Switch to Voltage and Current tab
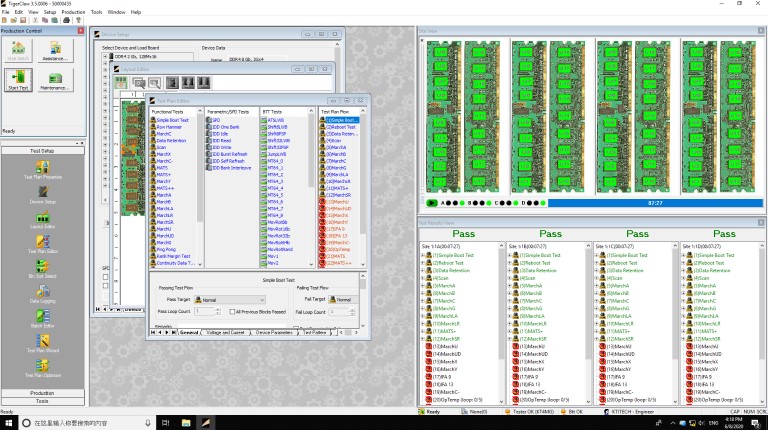 pyautogui.click(x=227, y=331)
